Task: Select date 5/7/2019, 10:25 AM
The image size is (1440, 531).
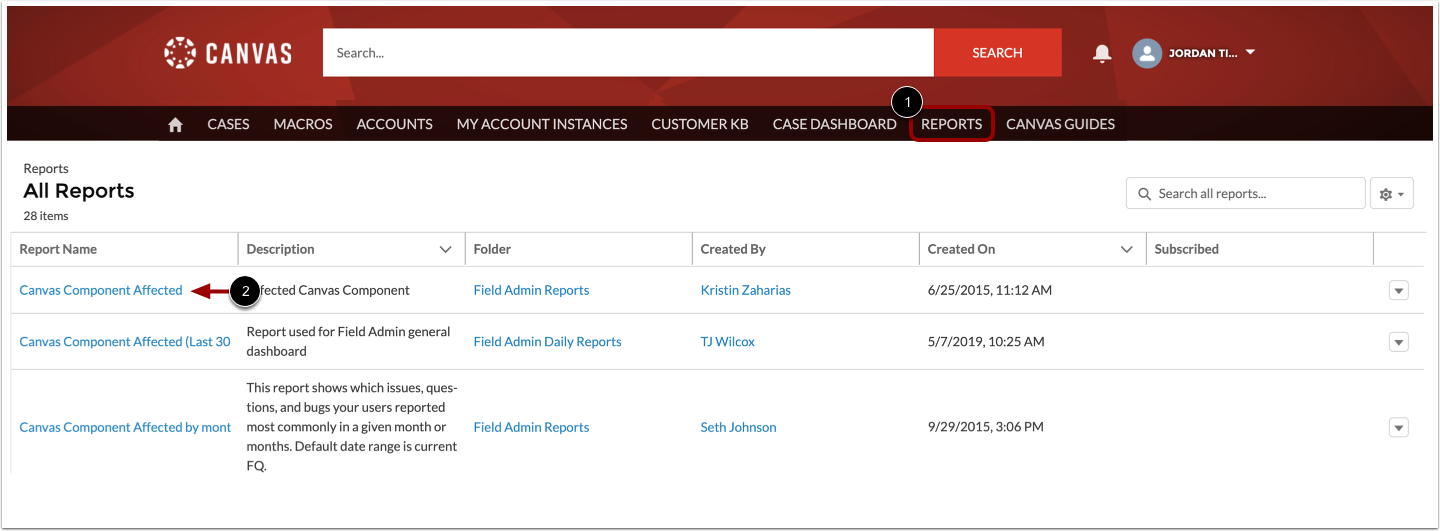Action: coord(986,342)
